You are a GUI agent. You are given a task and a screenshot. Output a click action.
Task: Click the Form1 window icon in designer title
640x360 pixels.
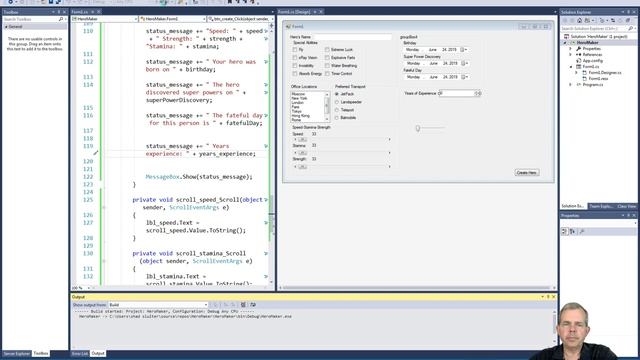pyautogui.click(x=288, y=27)
